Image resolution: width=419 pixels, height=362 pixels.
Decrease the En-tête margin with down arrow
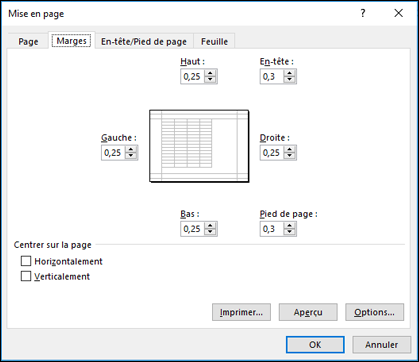coord(290,80)
